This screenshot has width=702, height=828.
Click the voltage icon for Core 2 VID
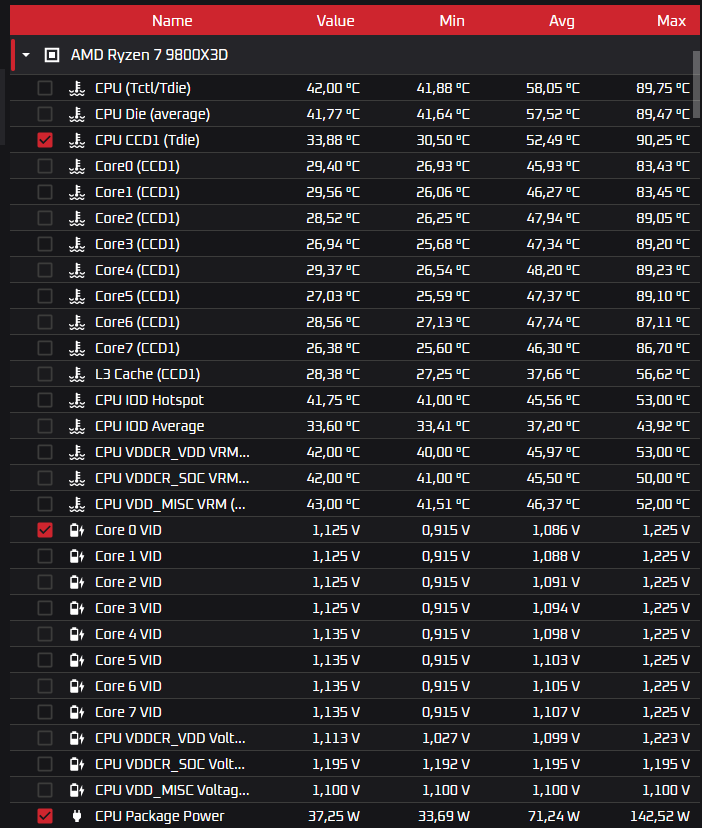click(x=77, y=582)
